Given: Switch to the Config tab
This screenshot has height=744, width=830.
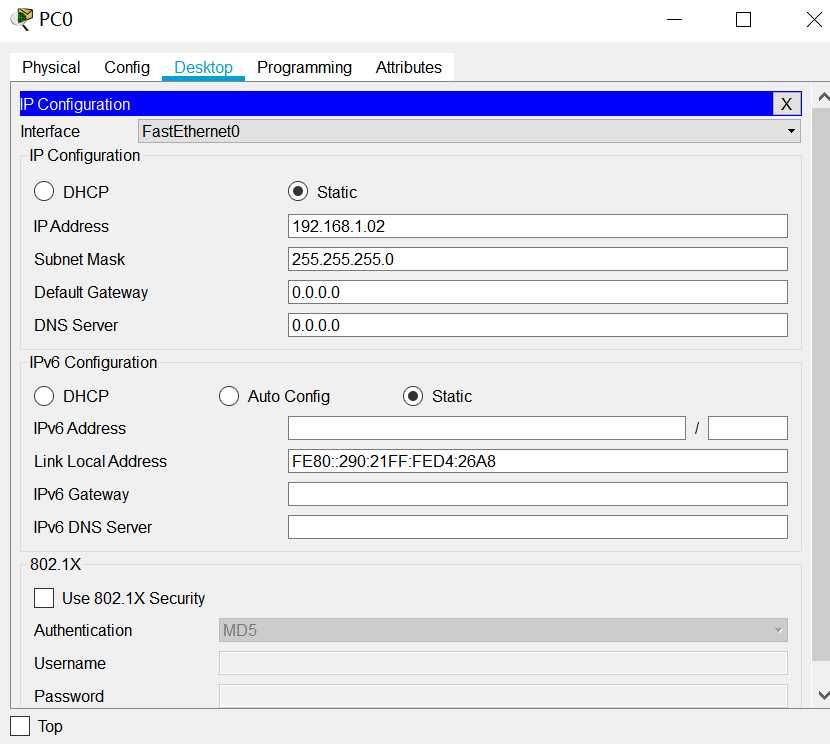Looking at the screenshot, I should 127,67.
